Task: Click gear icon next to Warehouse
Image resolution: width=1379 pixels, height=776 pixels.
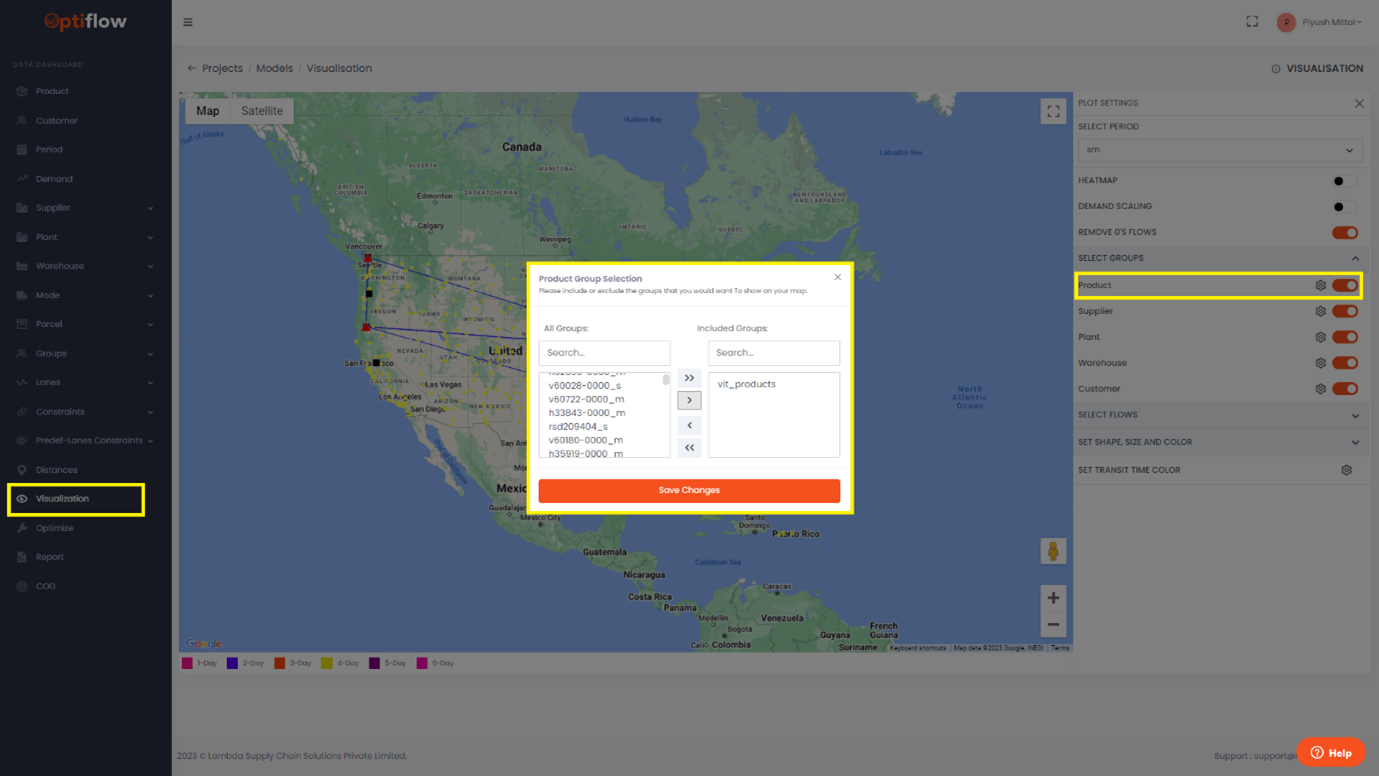Action: [x=1320, y=363]
